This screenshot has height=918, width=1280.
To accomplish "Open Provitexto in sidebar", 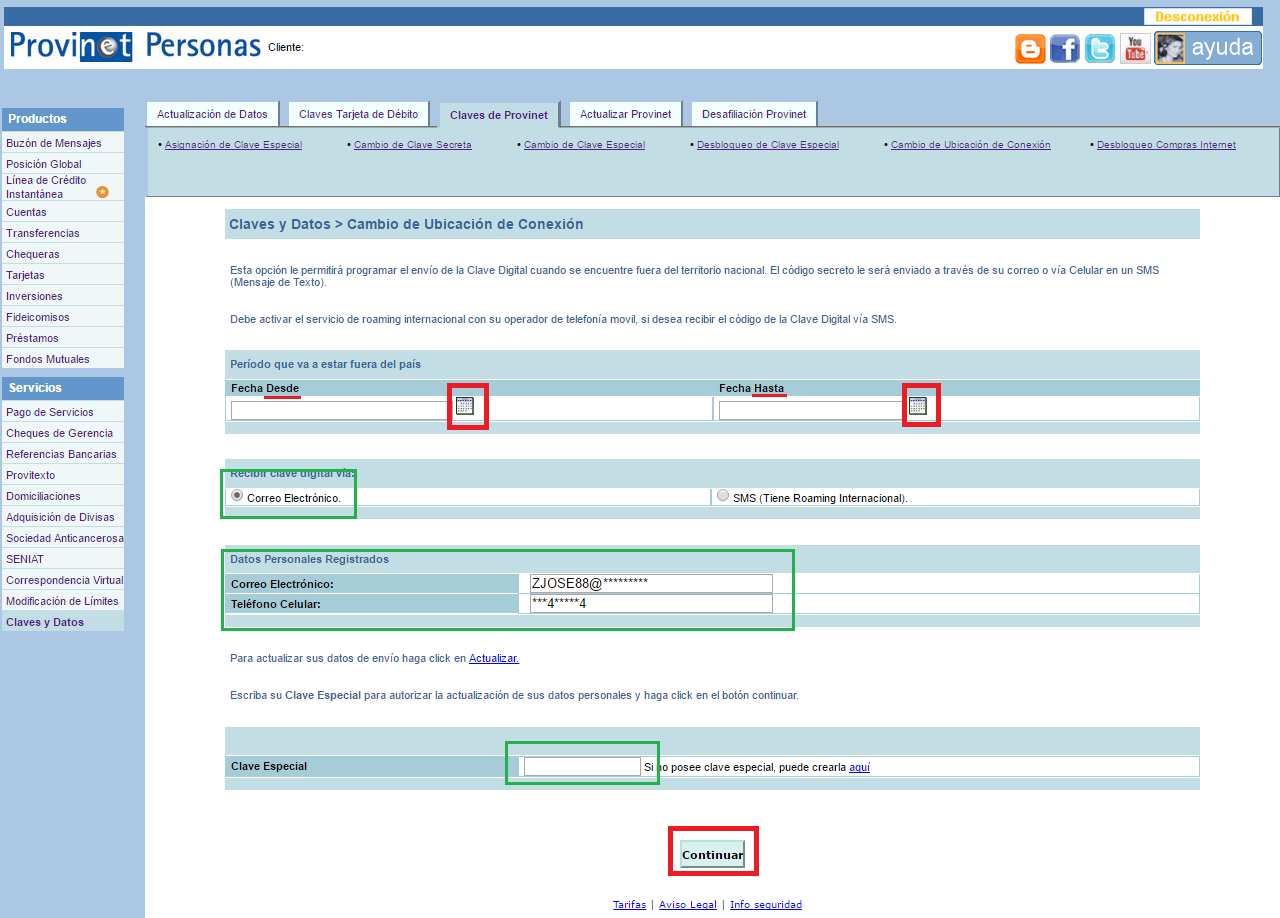I will tap(63, 475).
